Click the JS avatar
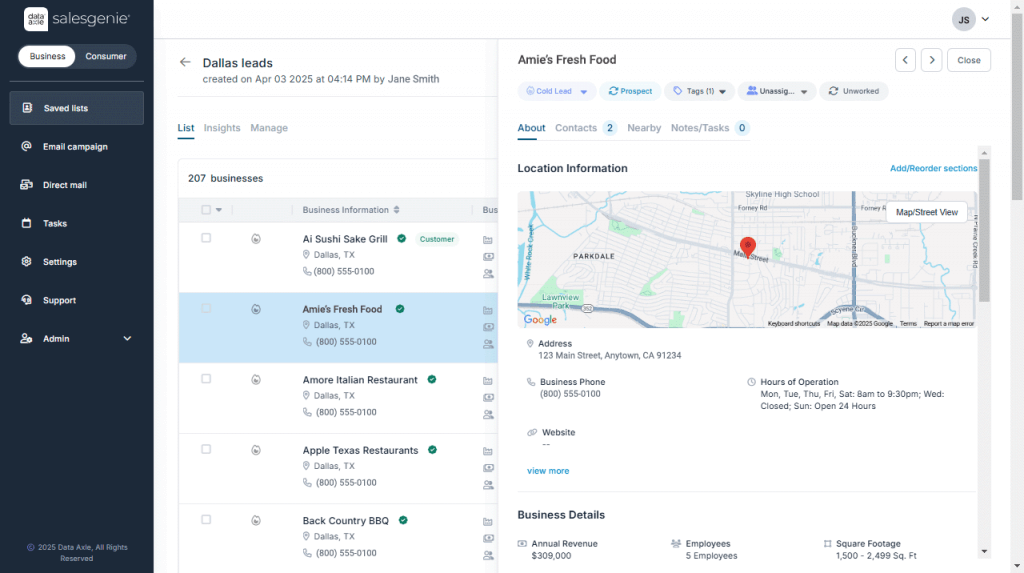Screen dimensions: 1024x573 964,20
